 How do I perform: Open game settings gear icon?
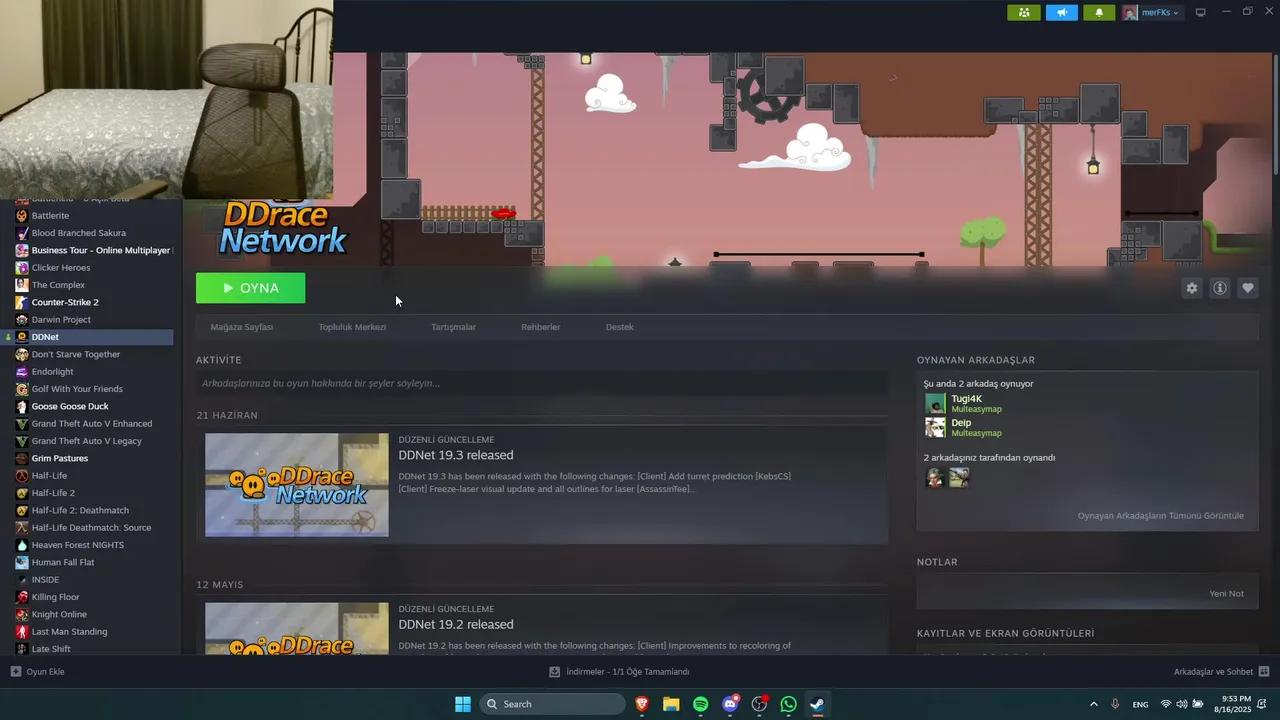pos(1191,288)
